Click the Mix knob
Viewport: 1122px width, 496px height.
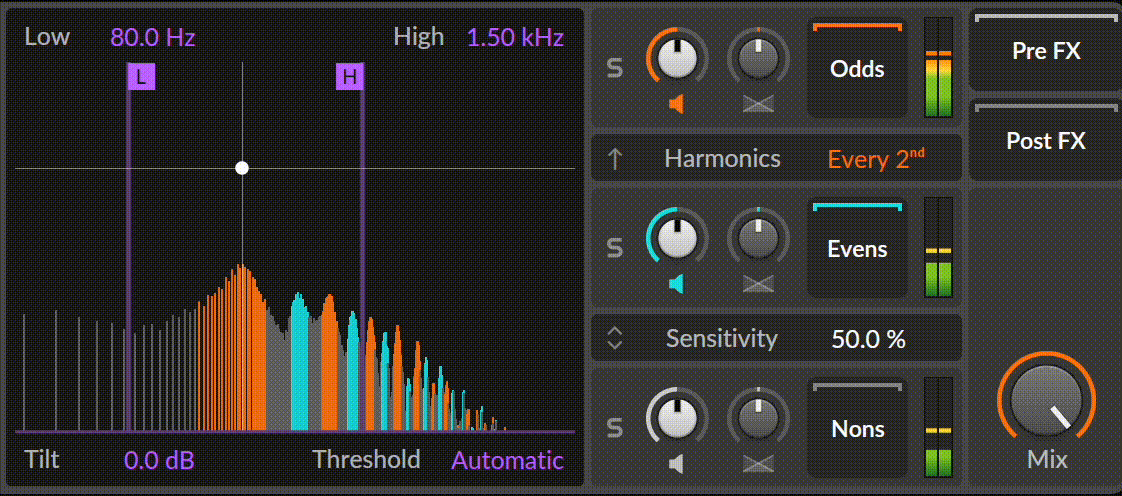(x=1046, y=401)
